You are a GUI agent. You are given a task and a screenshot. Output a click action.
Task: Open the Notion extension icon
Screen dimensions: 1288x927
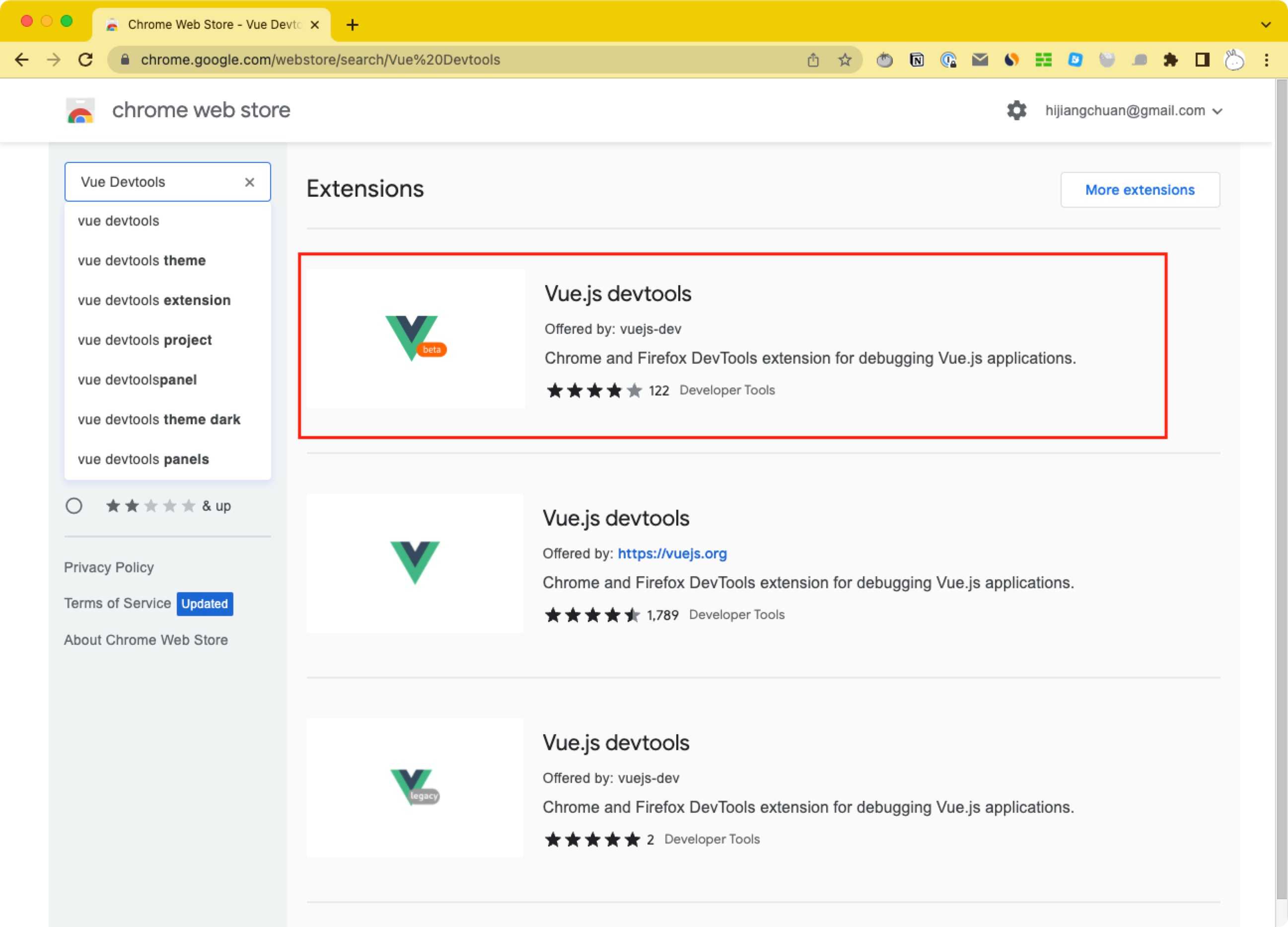(917, 60)
